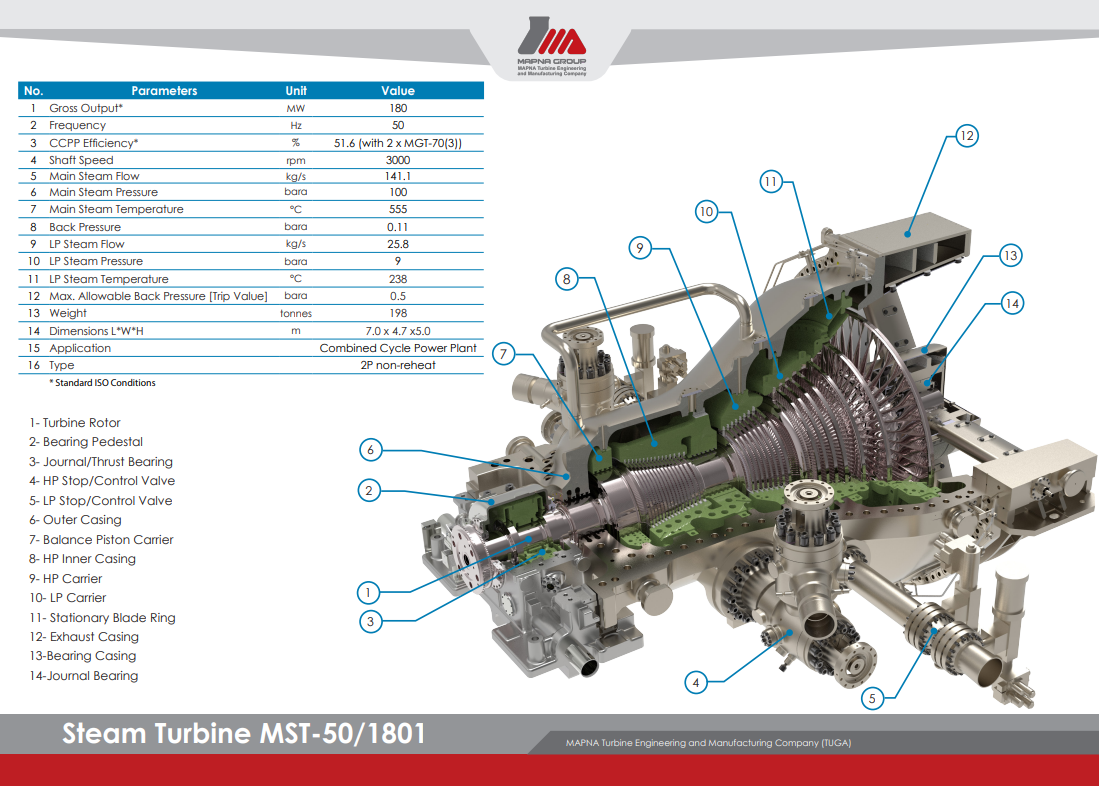
Task: Click callout circle number 10
Action: [x=706, y=212]
